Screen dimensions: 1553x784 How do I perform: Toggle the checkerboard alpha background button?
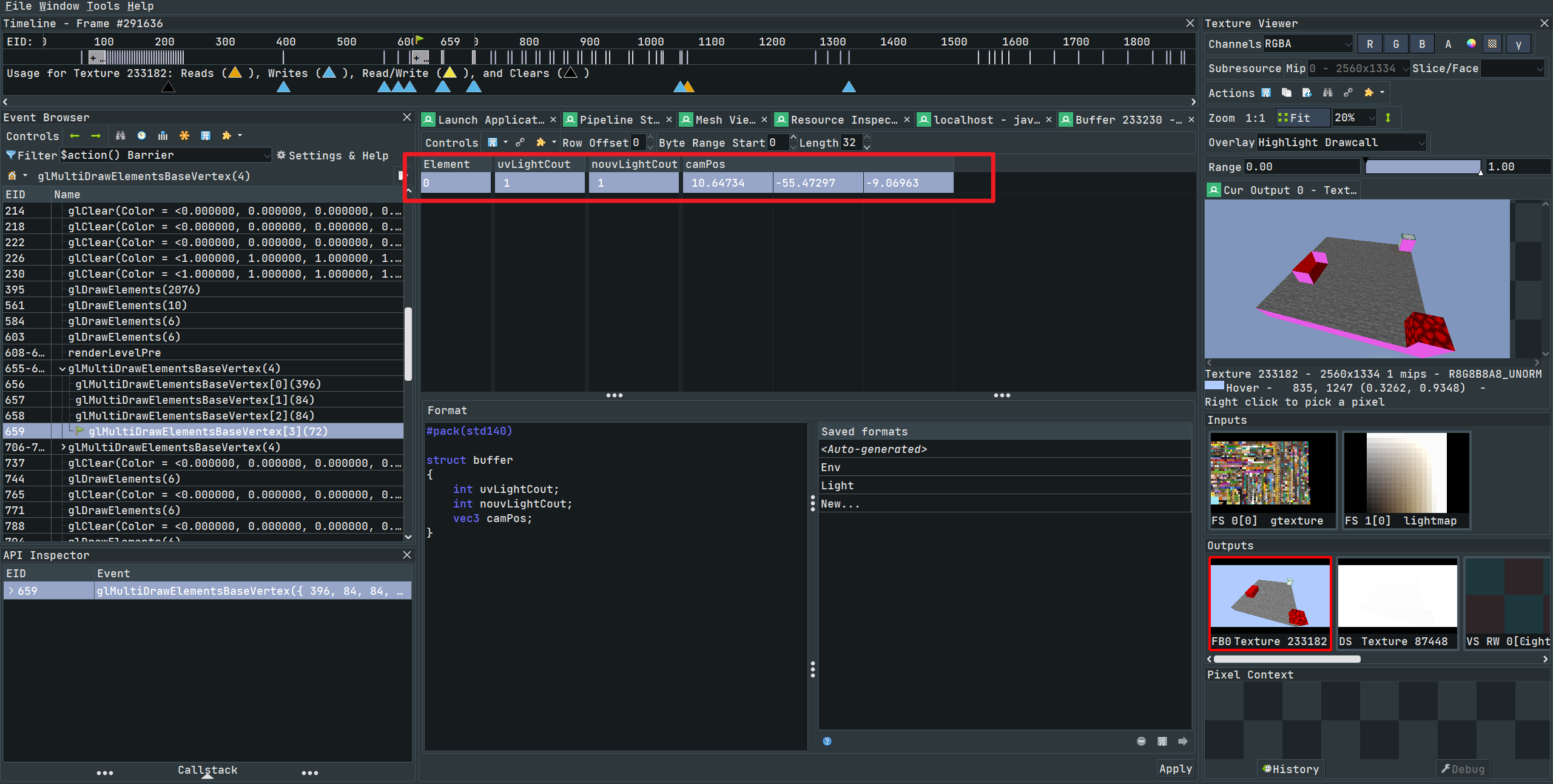coord(1492,44)
